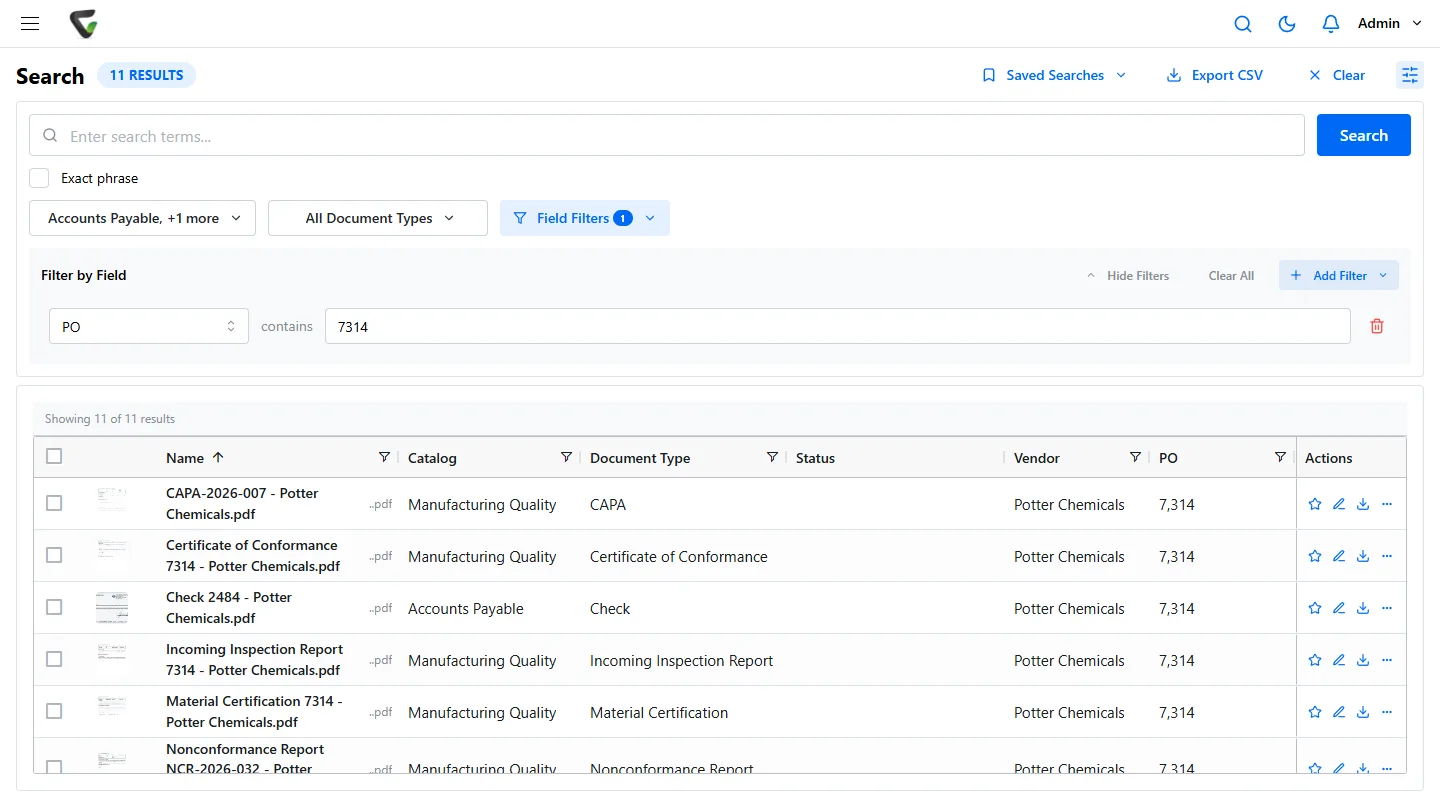This screenshot has width=1440, height=800.
Task: Favorite the Certificate of Conformance document
Action: click(x=1315, y=556)
